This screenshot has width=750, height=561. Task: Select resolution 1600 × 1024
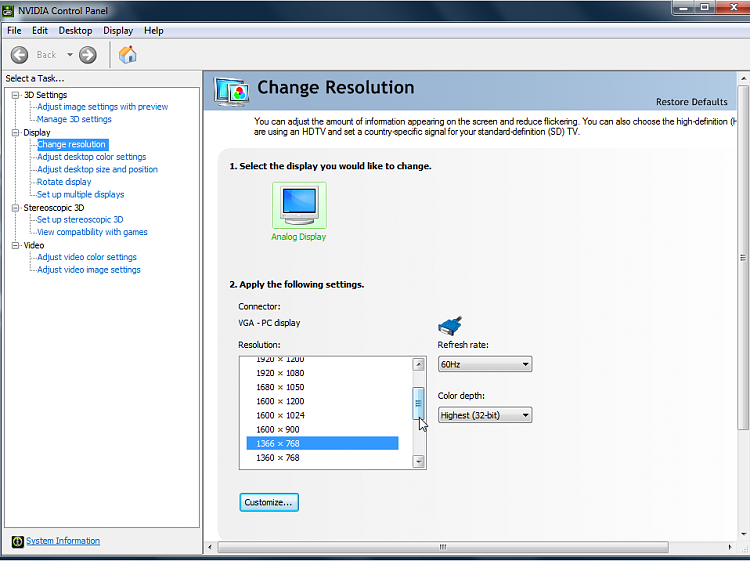(322, 416)
